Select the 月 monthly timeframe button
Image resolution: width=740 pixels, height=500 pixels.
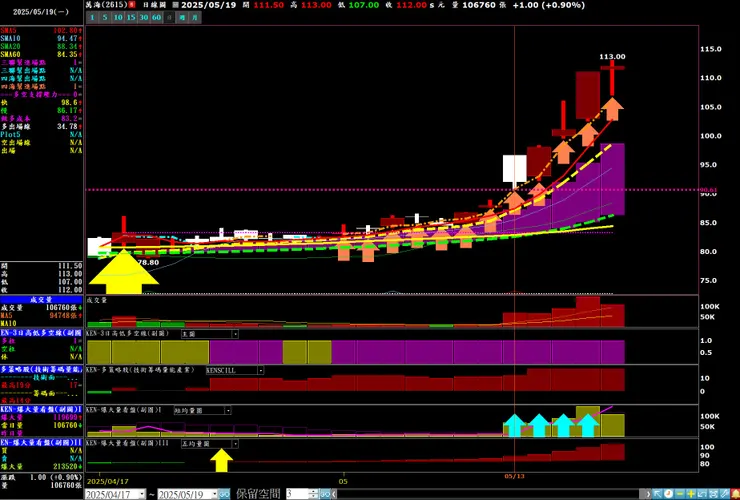point(195,17)
